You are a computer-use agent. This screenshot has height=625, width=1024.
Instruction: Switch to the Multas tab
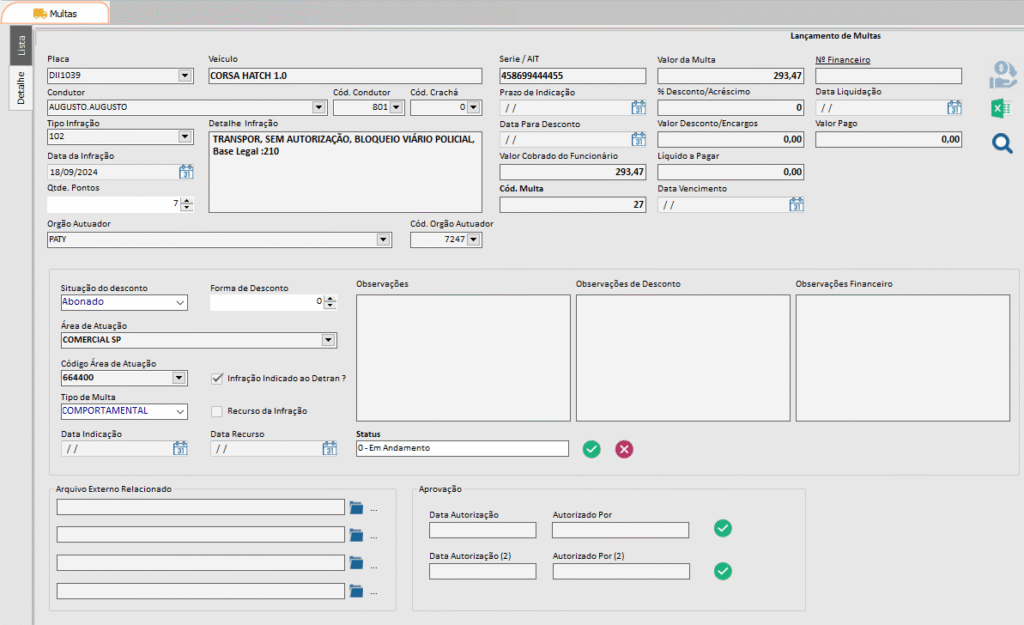[x=56, y=13]
